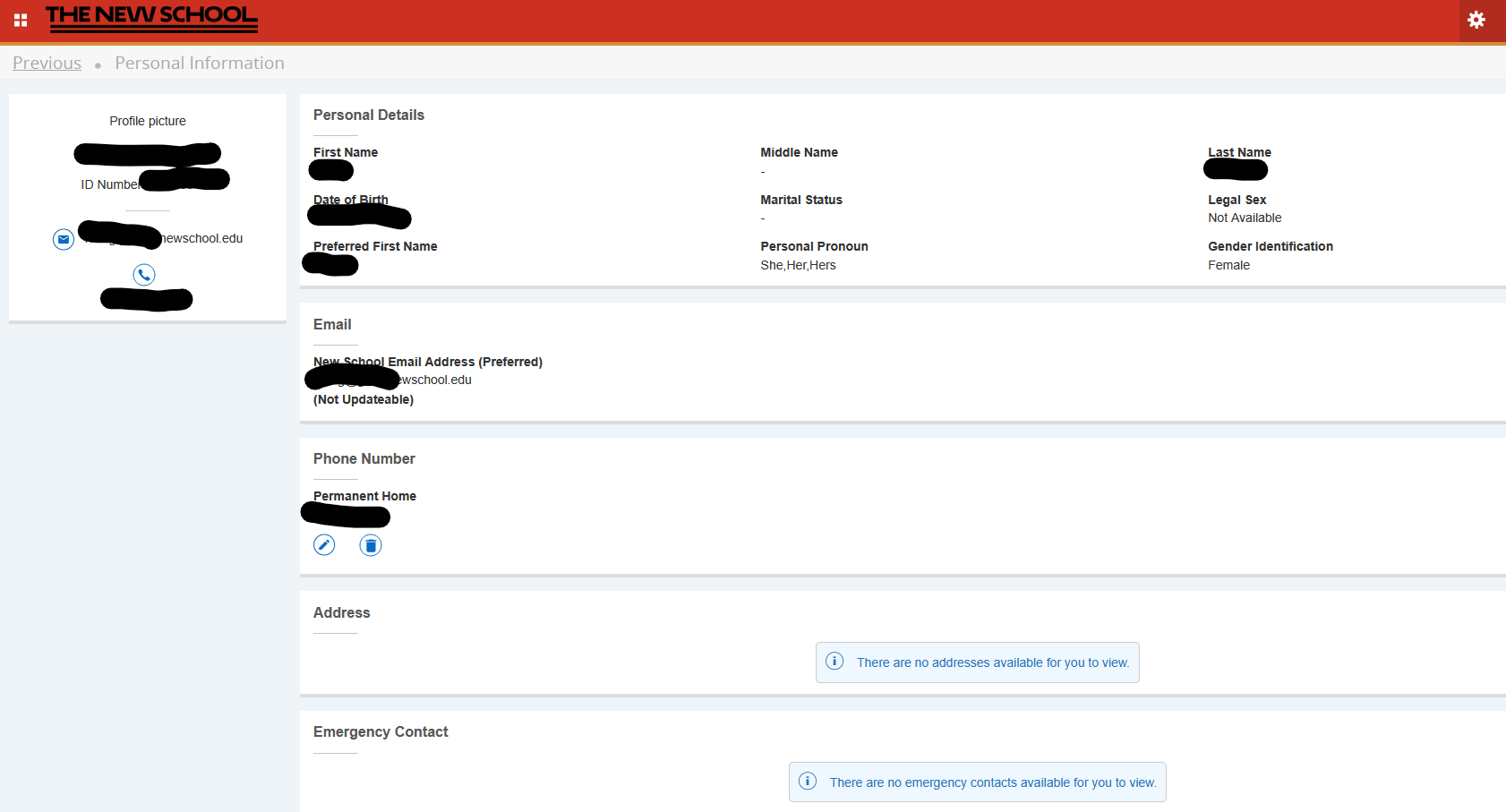Edit Permanent Home phone with pencil icon
This screenshot has width=1506, height=812.
pos(324,544)
